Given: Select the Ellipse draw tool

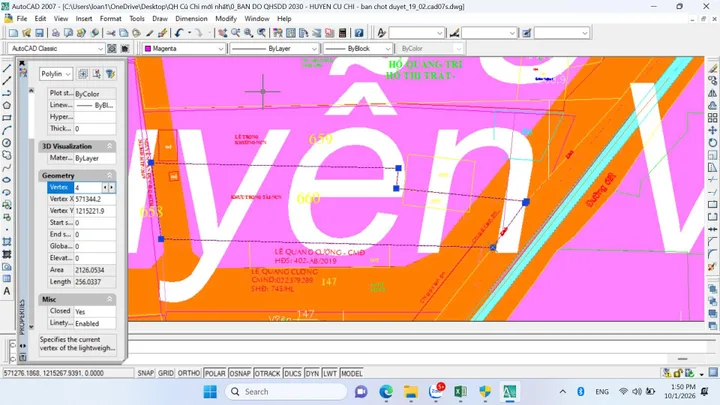Looking at the screenshot, I should [7, 180].
